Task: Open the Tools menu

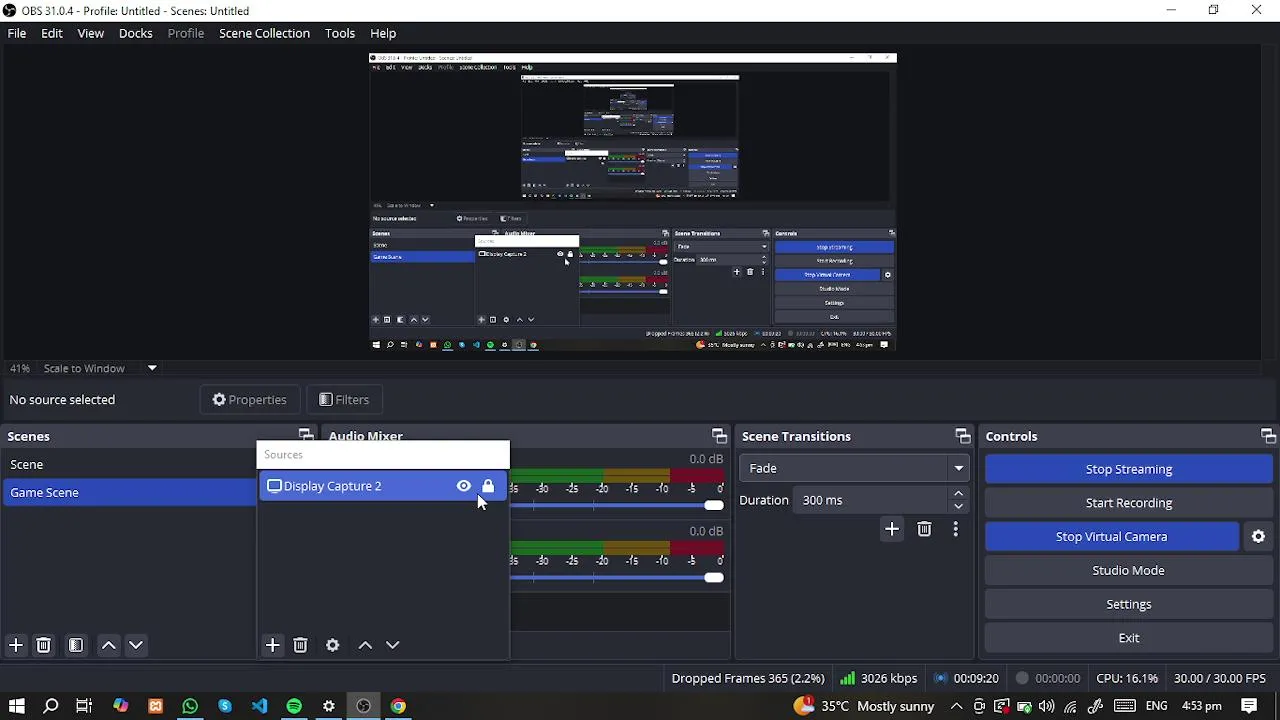Action: [340, 33]
